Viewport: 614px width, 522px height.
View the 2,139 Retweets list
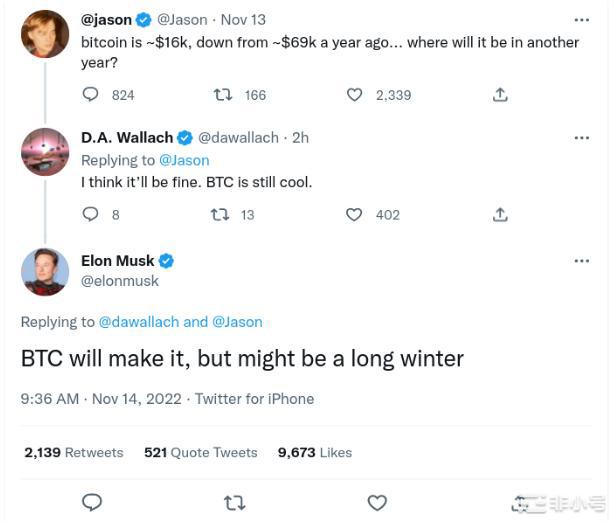point(74,452)
